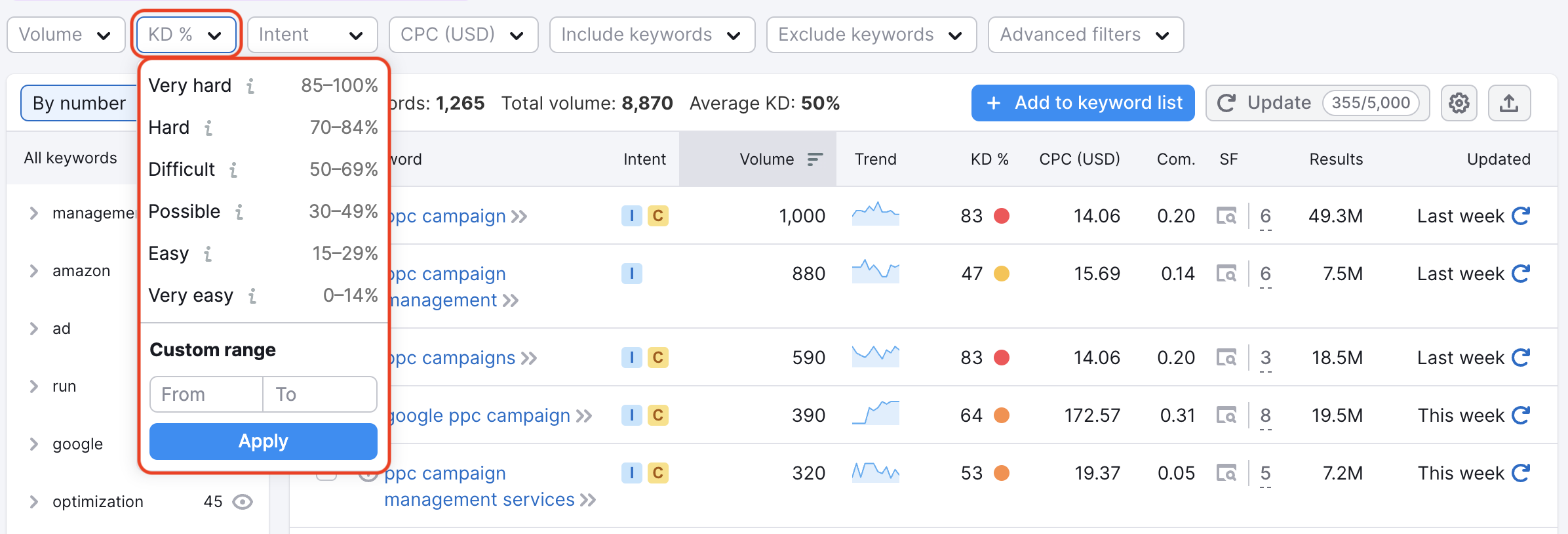Click the info icon next to Very easy
Viewport: 1568px width, 534px height.
tap(252, 296)
